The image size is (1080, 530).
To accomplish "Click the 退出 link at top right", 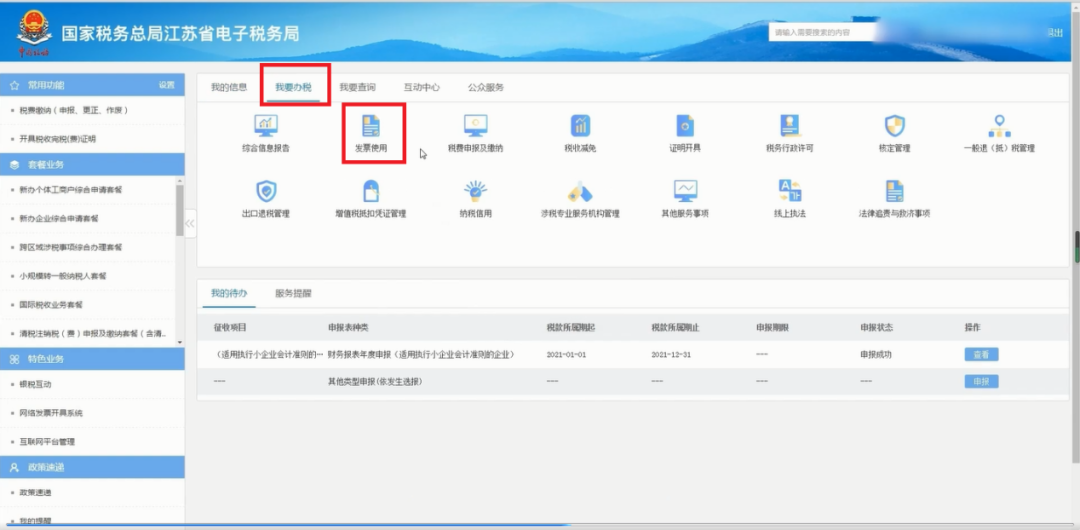I will (1055, 32).
